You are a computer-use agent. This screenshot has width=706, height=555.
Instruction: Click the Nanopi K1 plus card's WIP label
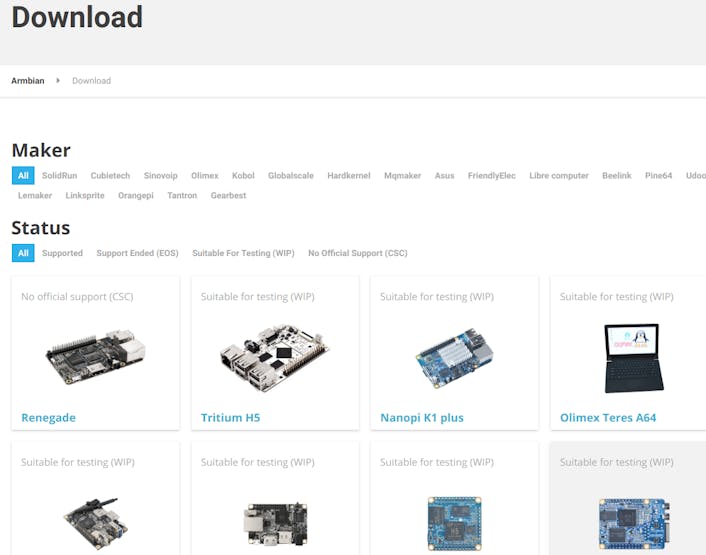point(437,297)
